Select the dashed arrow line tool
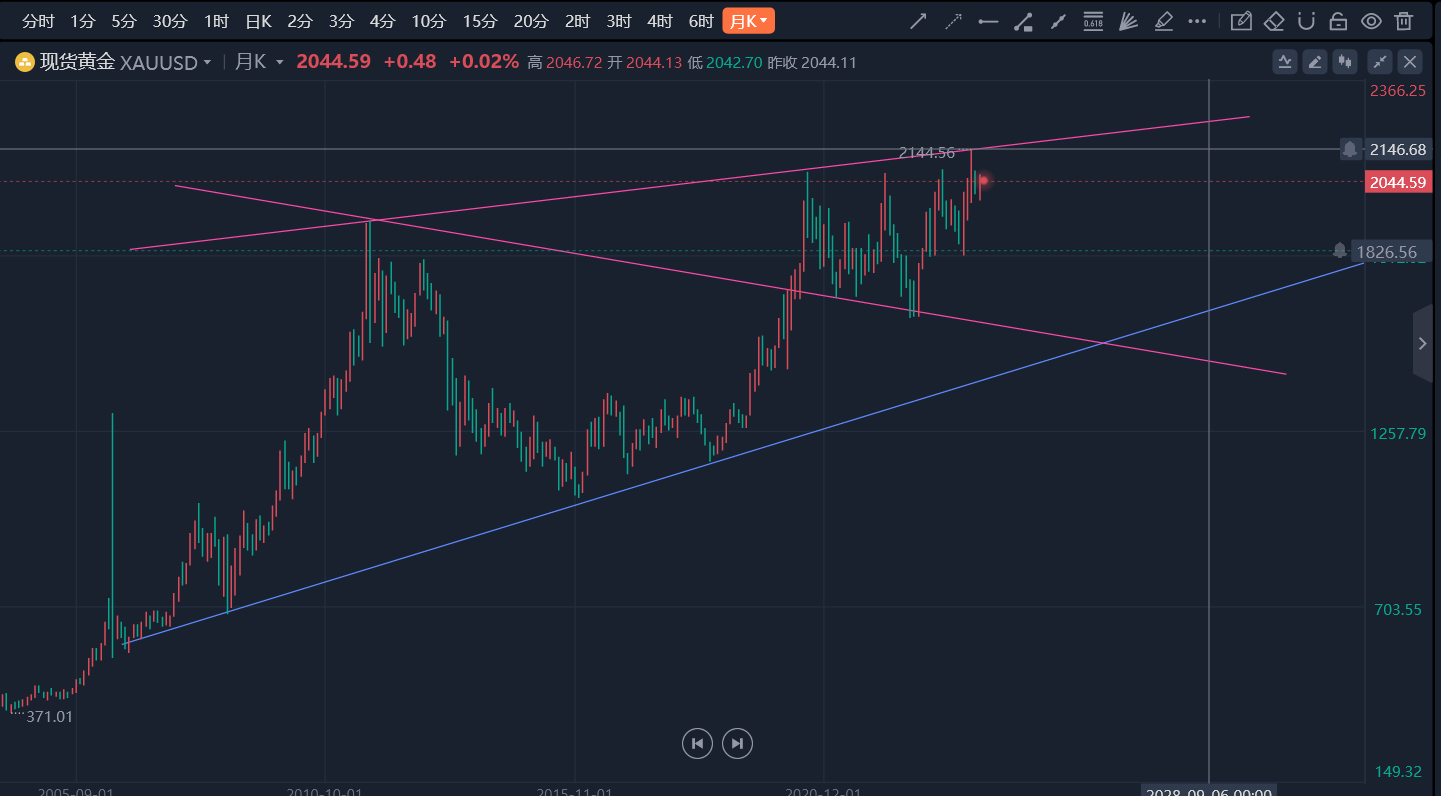1441x796 pixels. [x=953, y=21]
